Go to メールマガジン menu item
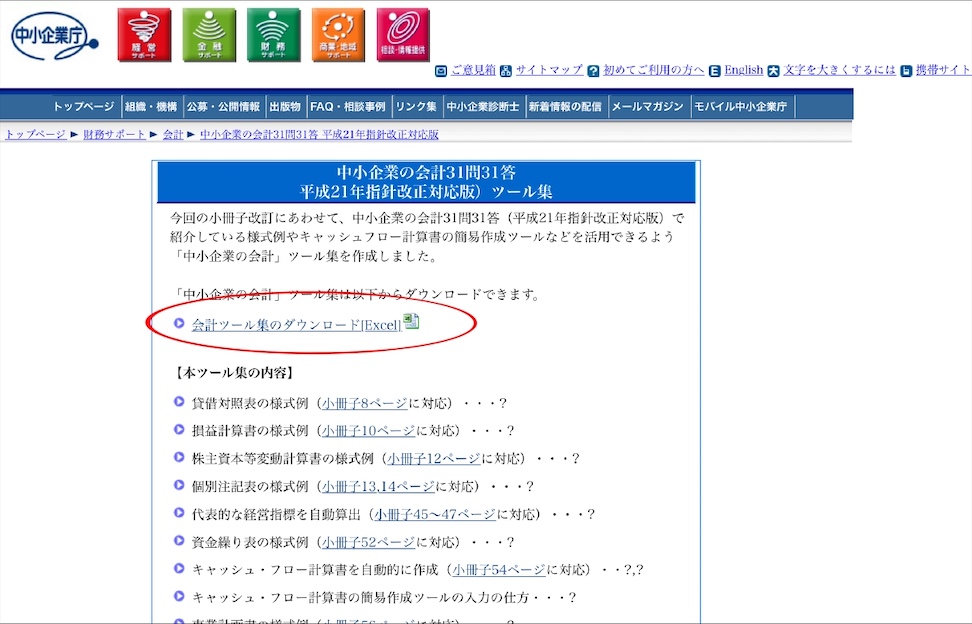Viewport: 972px width, 624px height. (x=647, y=107)
